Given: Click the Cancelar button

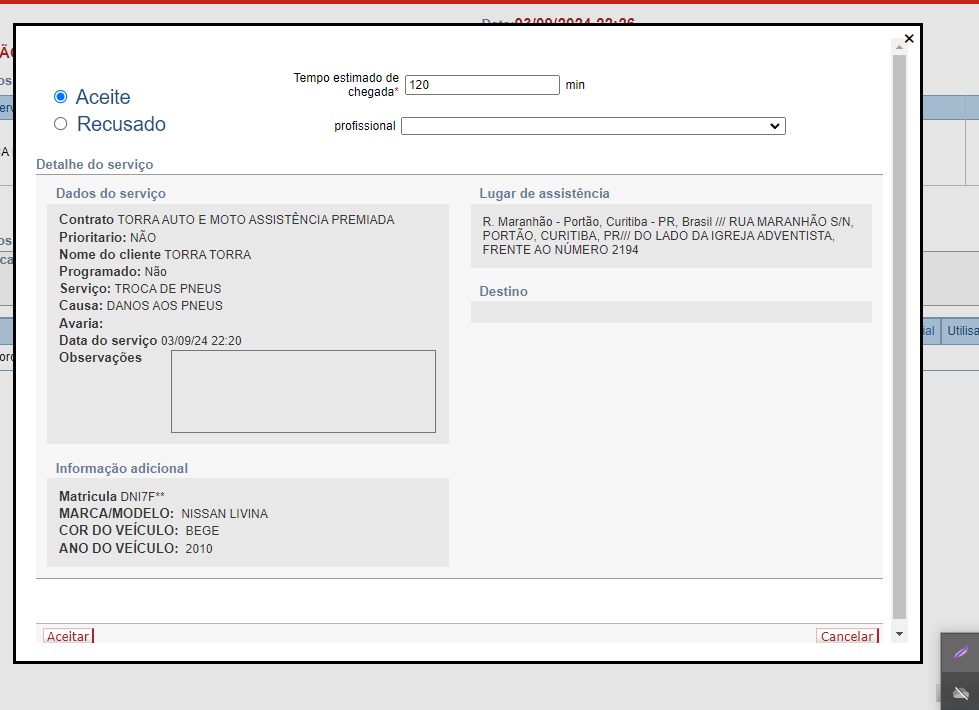Looking at the screenshot, I should coord(847,636).
